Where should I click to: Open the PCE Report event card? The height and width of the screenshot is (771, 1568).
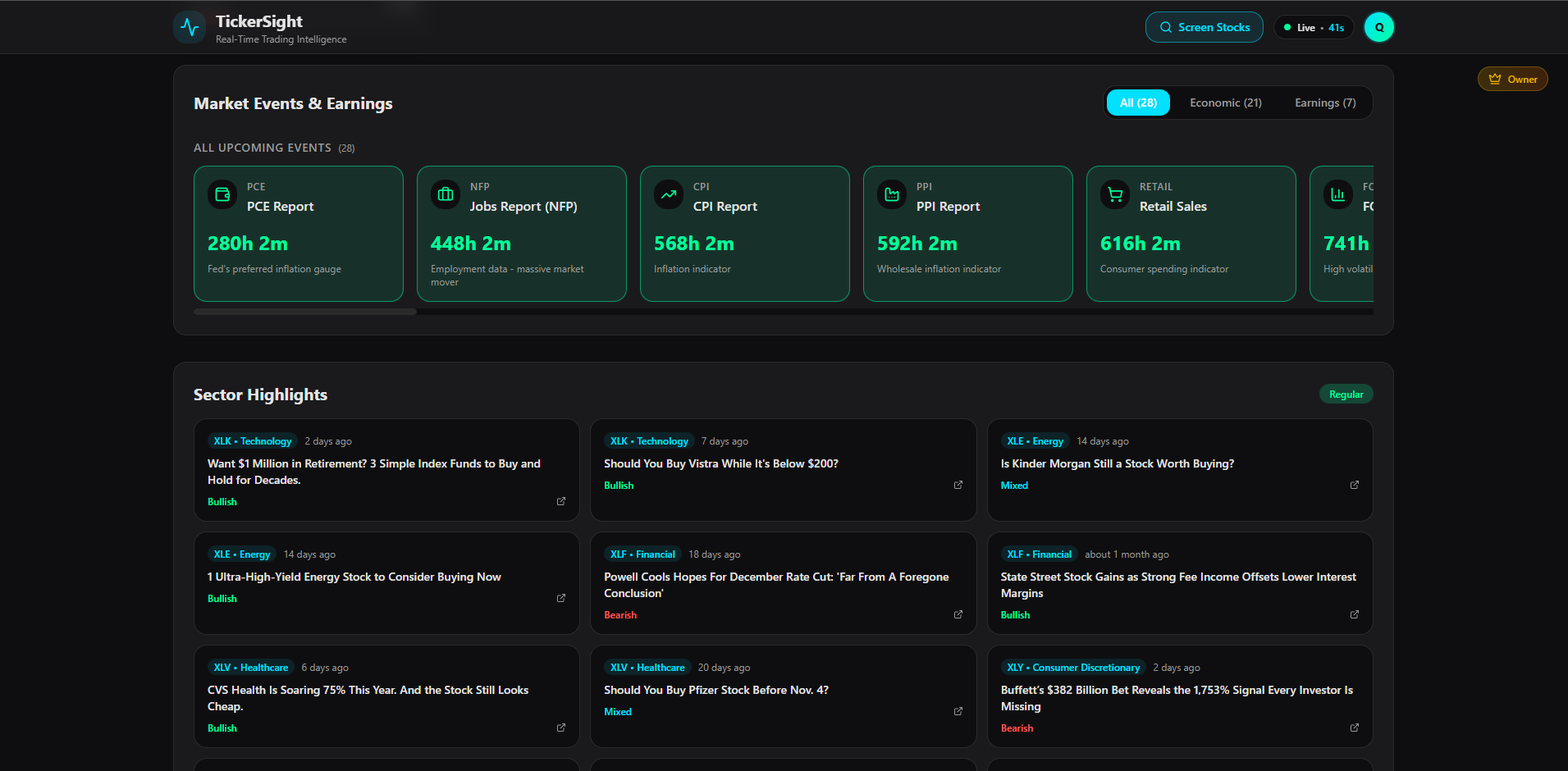tap(299, 234)
